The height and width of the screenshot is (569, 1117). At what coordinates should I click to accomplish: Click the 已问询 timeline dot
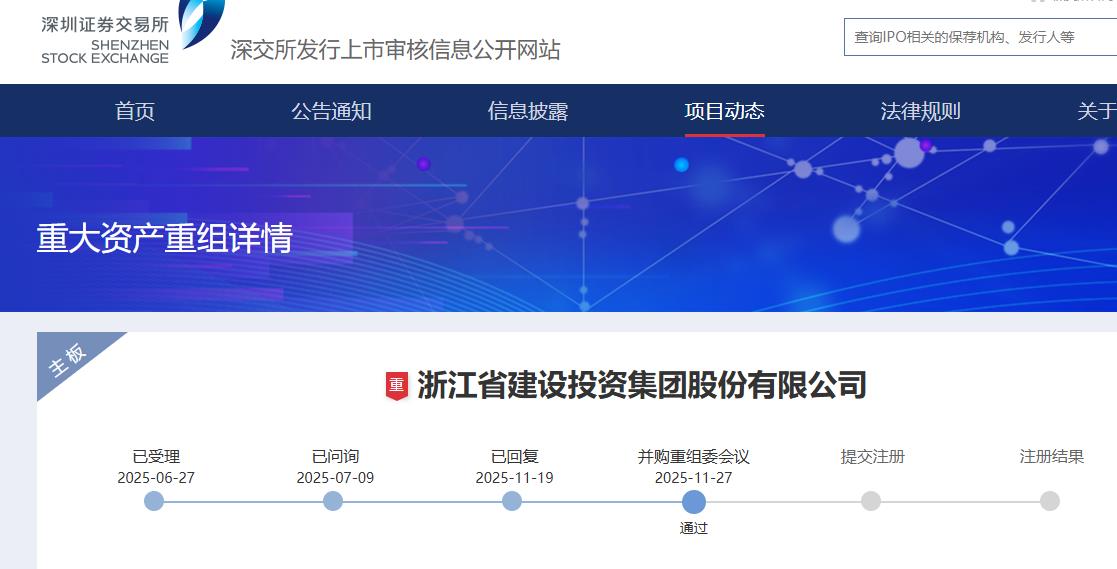[333, 501]
